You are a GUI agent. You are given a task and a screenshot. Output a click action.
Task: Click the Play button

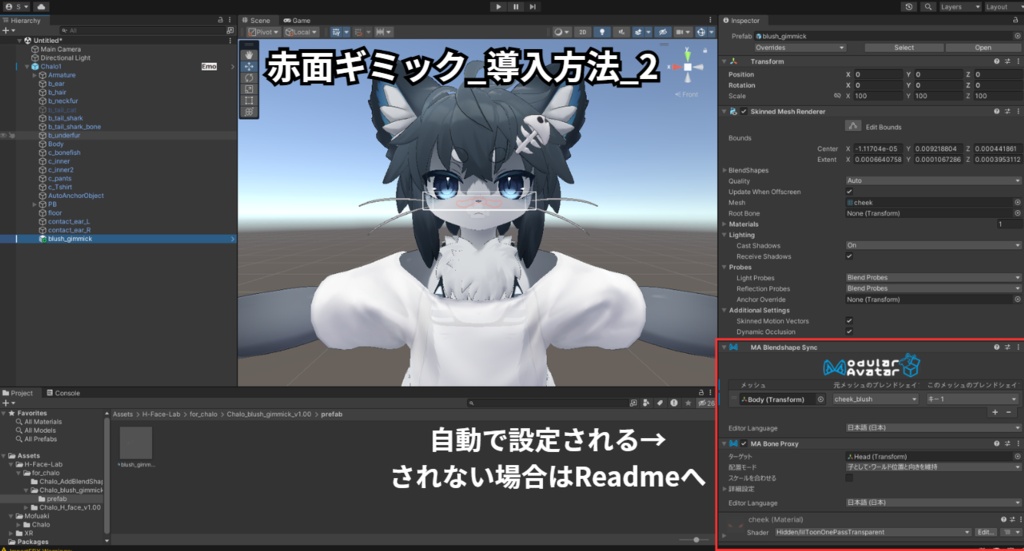pyautogui.click(x=498, y=7)
